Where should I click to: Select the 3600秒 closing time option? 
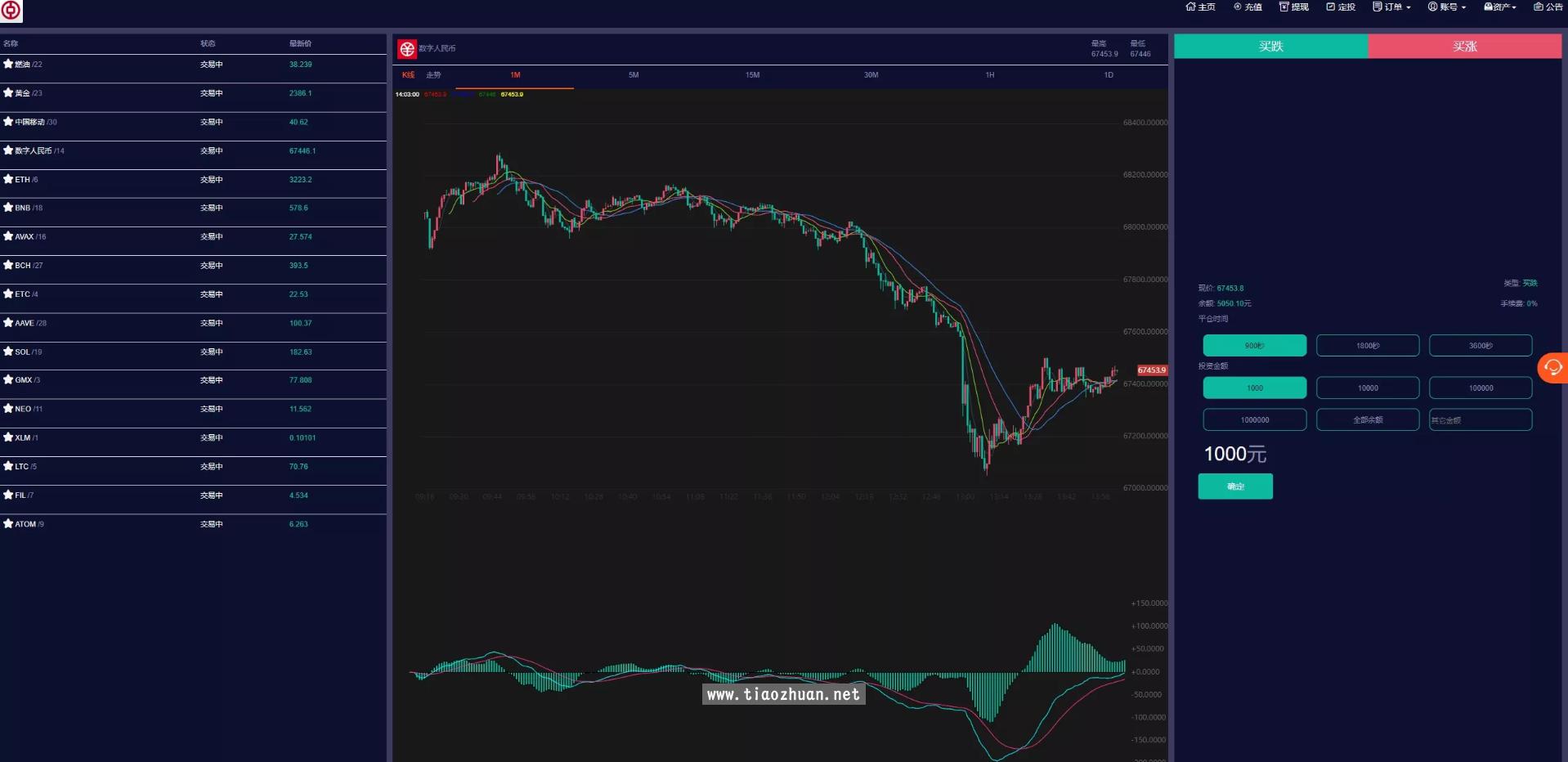point(1481,346)
